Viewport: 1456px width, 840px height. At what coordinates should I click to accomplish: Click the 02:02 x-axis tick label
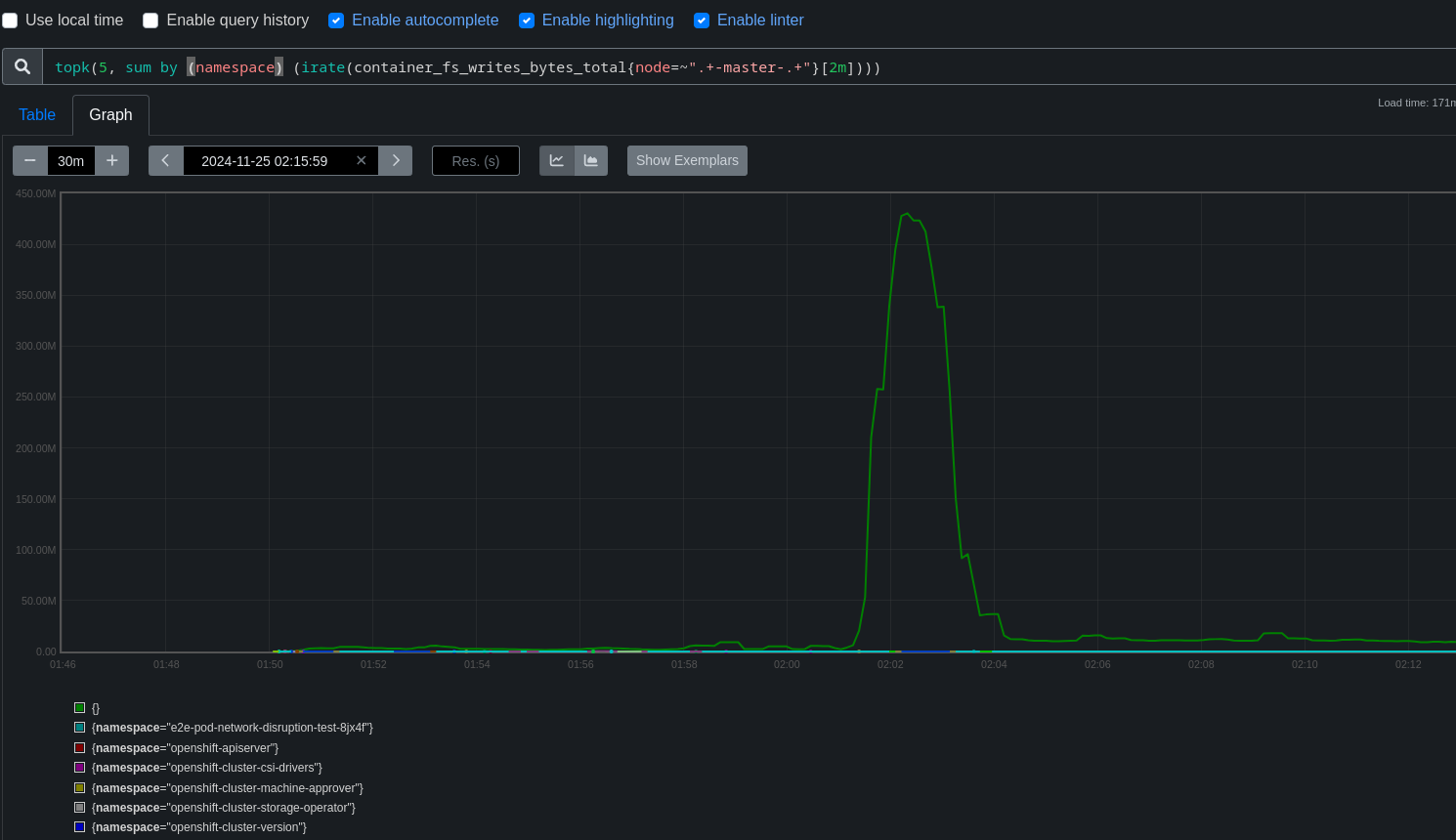[890, 664]
